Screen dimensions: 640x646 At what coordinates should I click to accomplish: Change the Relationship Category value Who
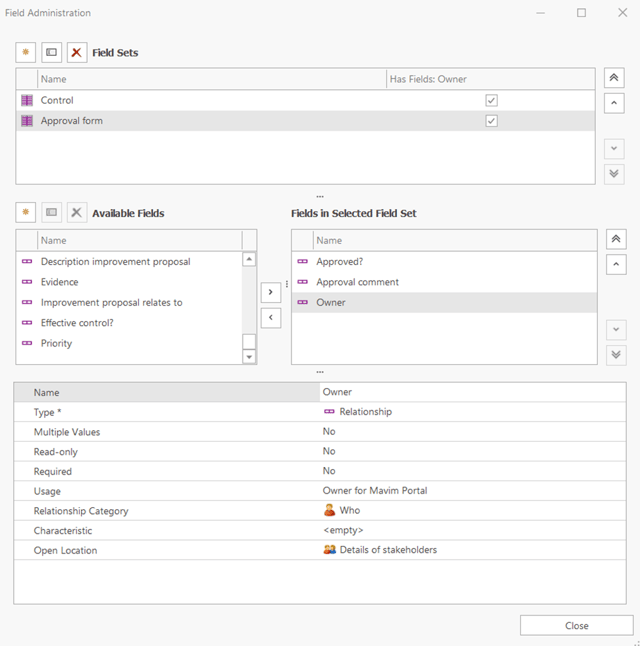349,511
